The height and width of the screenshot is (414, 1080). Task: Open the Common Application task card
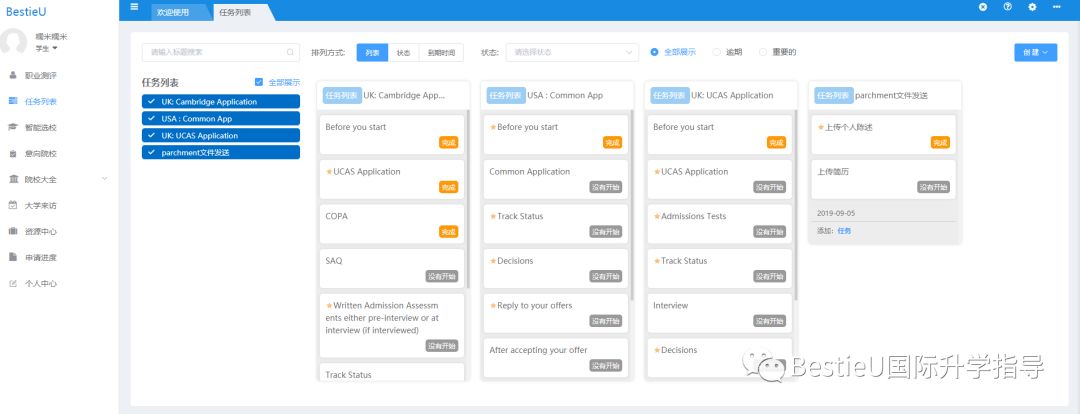pyautogui.click(x=556, y=179)
